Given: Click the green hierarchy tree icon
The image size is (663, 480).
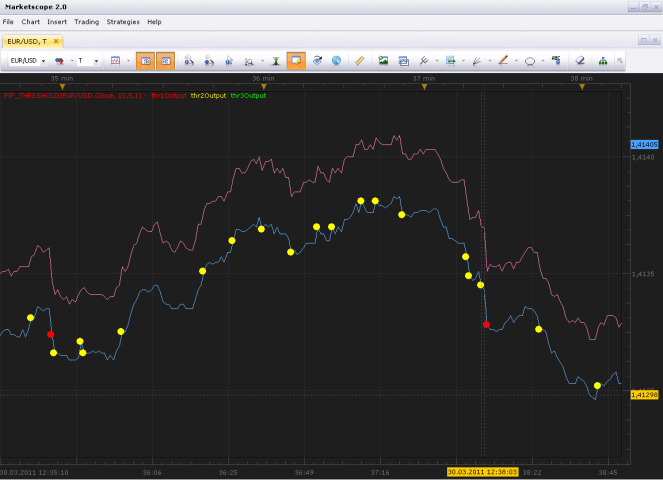Looking at the screenshot, I should [603, 61].
